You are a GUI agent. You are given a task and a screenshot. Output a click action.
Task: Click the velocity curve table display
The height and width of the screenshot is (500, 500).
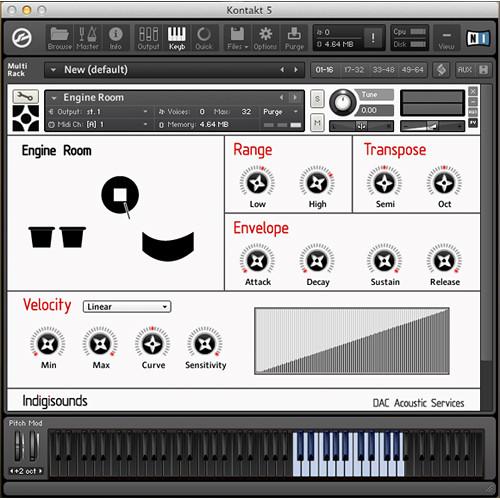[352, 341]
